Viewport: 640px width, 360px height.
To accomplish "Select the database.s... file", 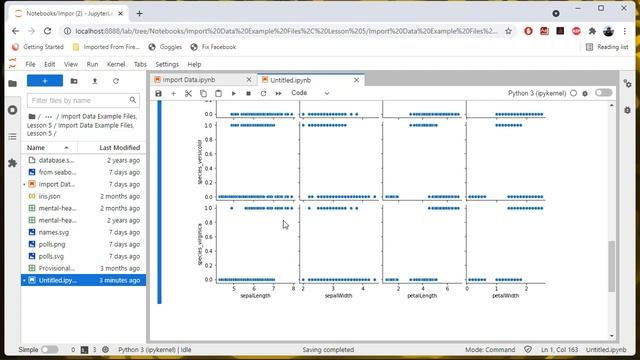I will coord(83,160).
